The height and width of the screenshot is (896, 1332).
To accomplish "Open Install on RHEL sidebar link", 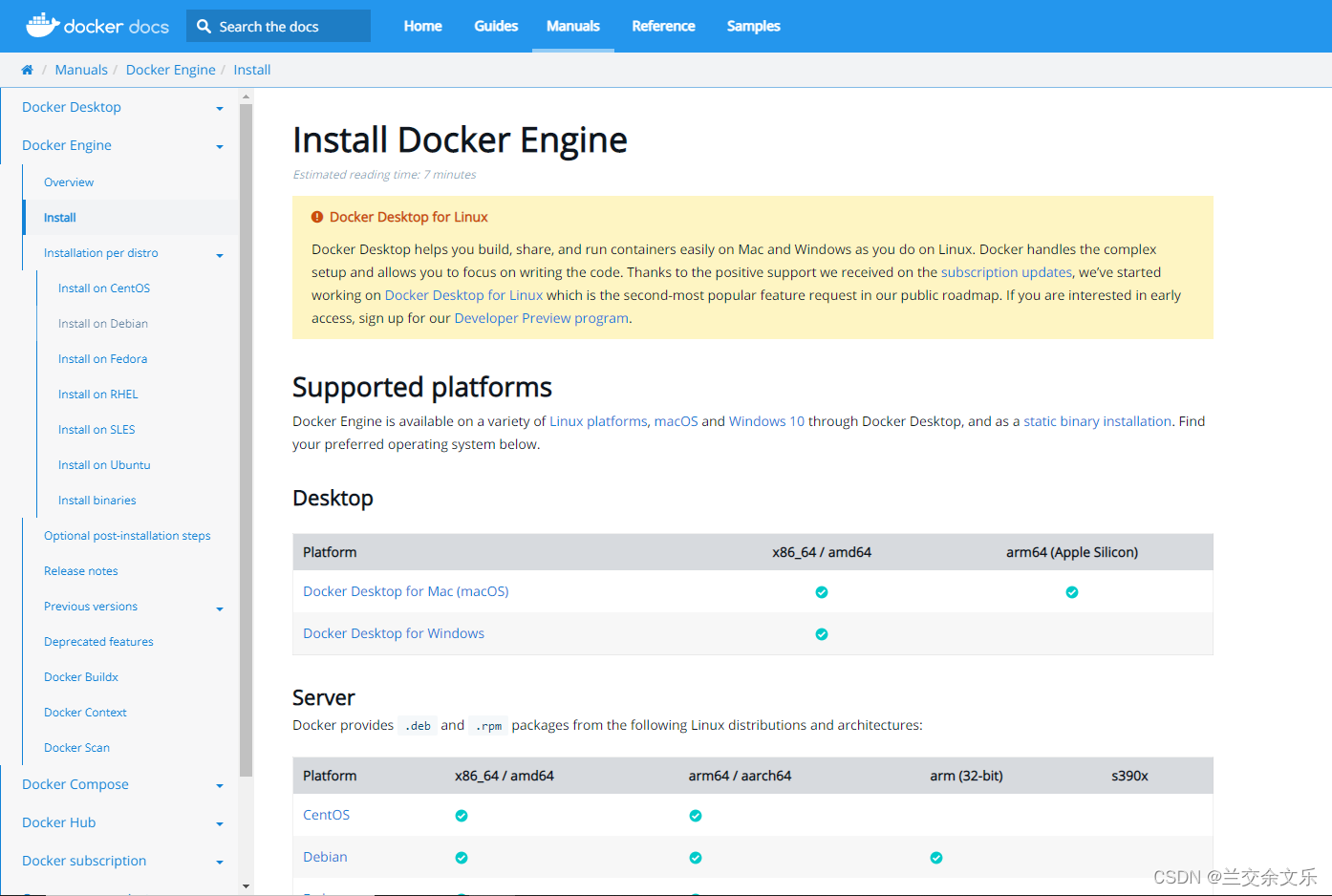I will click(x=97, y=395).
